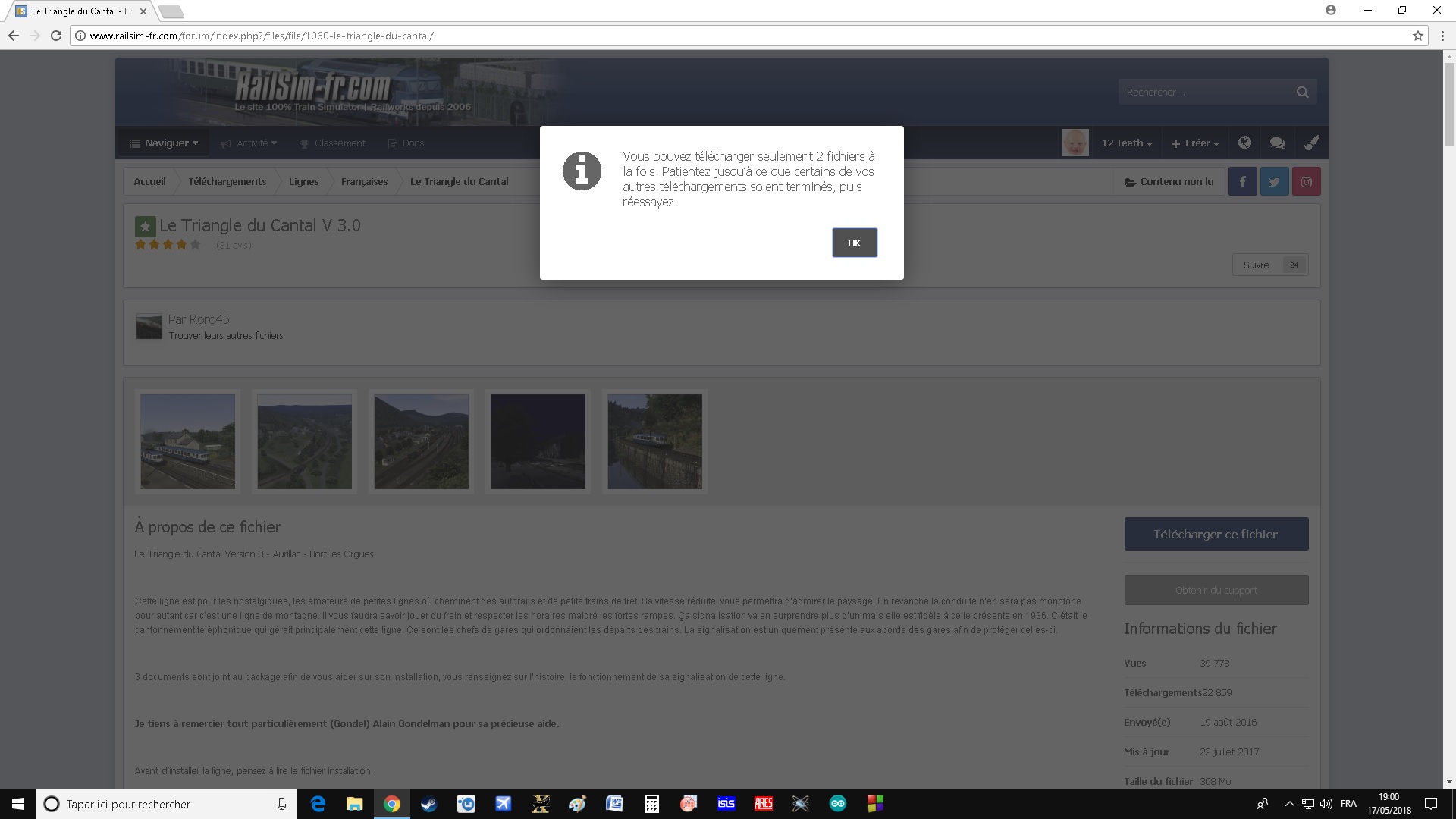Open the third screenshot thumbnail
Screen dimensions: 1456x819
pos(422,441)
